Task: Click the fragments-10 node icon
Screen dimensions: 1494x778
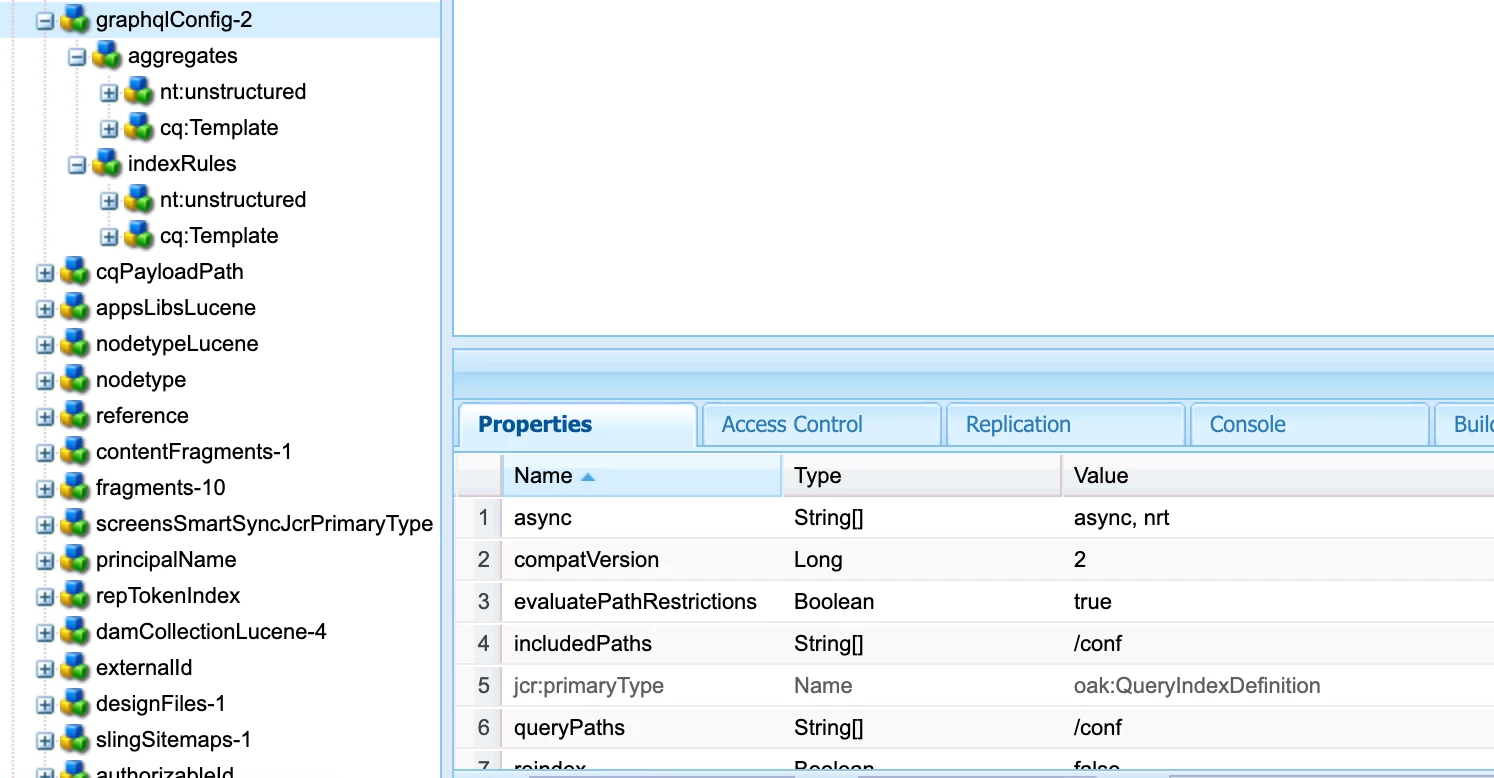Action: pyautogui.click(x=75, y=488)
